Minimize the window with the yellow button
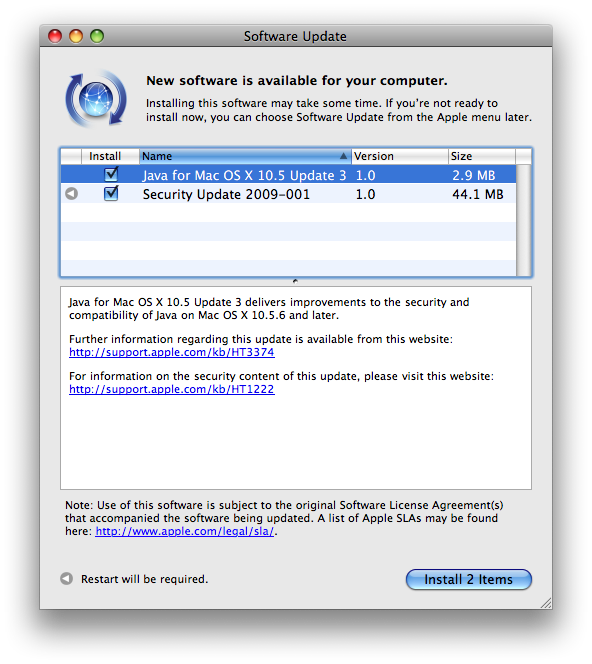 coord(76,36)
